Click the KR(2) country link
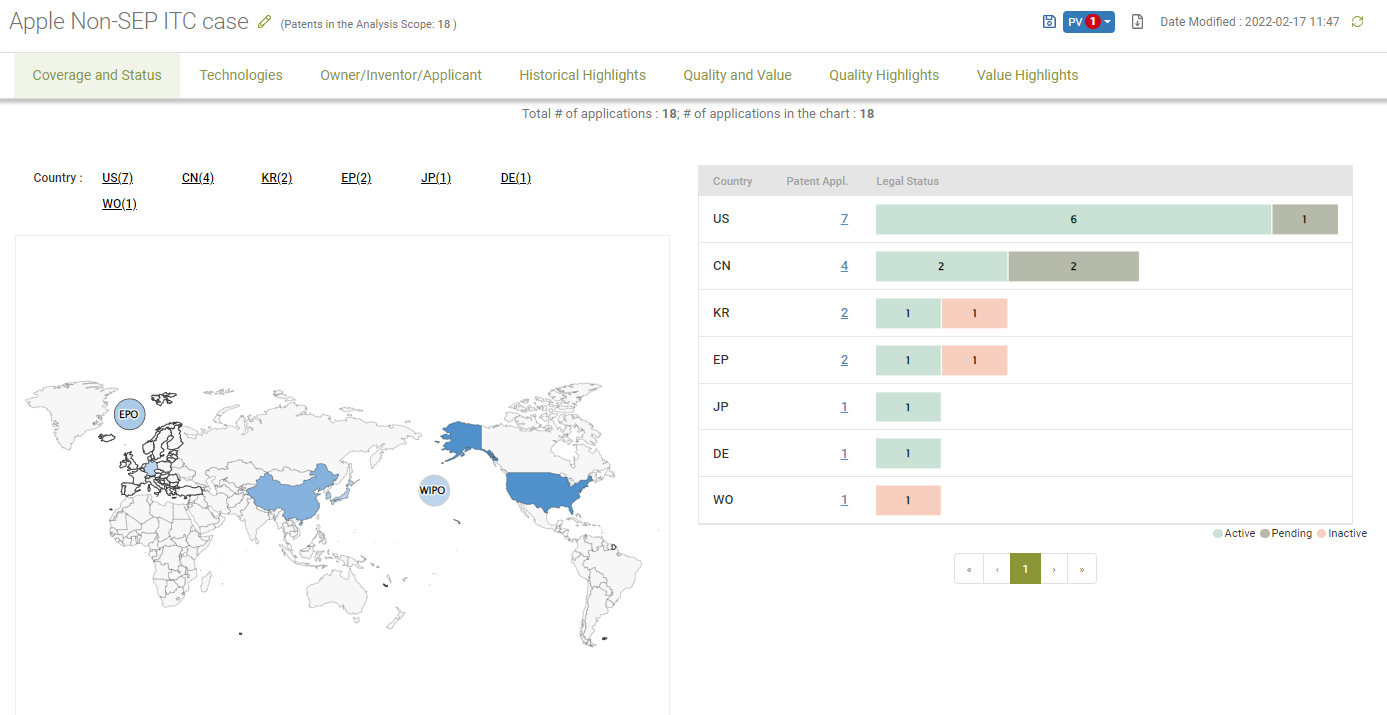Screen dimensions: 1387x715 pos(277,178)
